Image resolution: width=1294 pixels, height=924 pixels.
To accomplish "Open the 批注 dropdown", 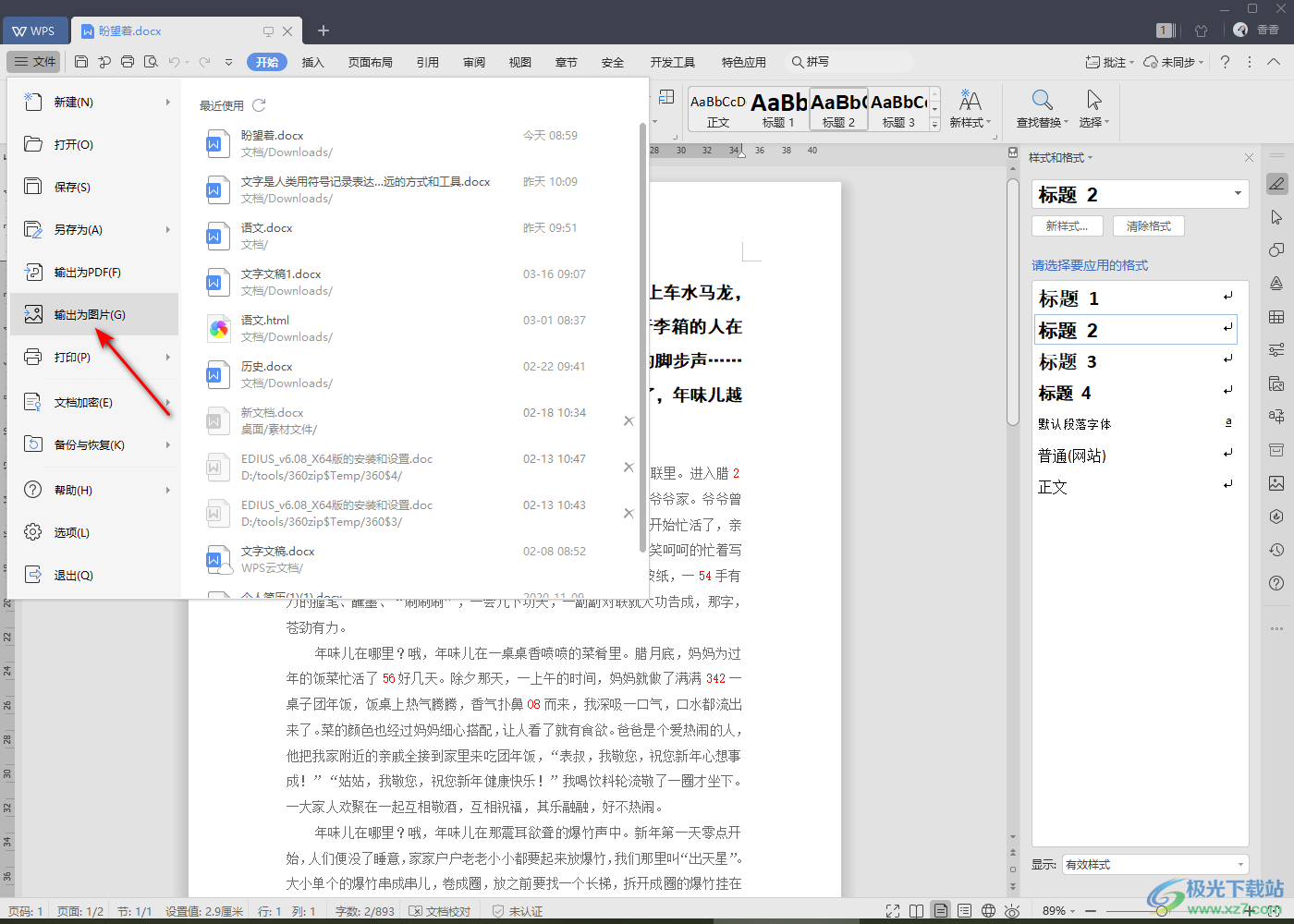I will (x=1109, y=62).
